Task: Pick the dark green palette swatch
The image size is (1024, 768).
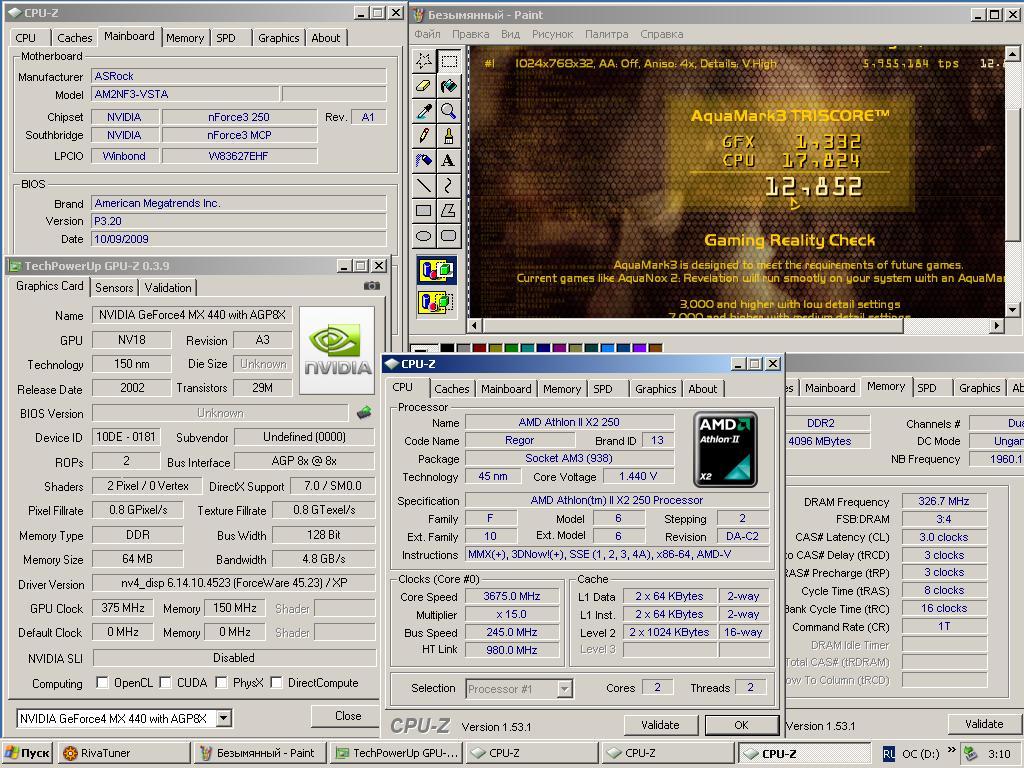Action: click(511, 348)
